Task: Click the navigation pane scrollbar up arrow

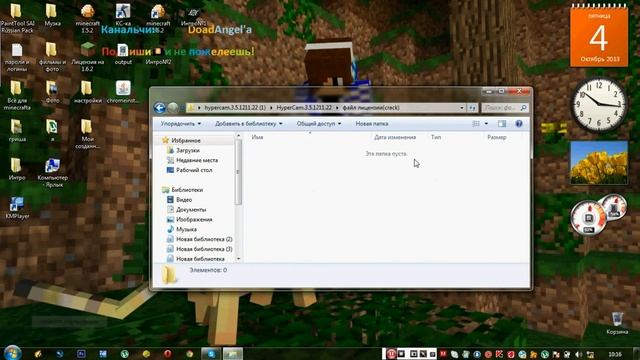Action: click(239, 136)
